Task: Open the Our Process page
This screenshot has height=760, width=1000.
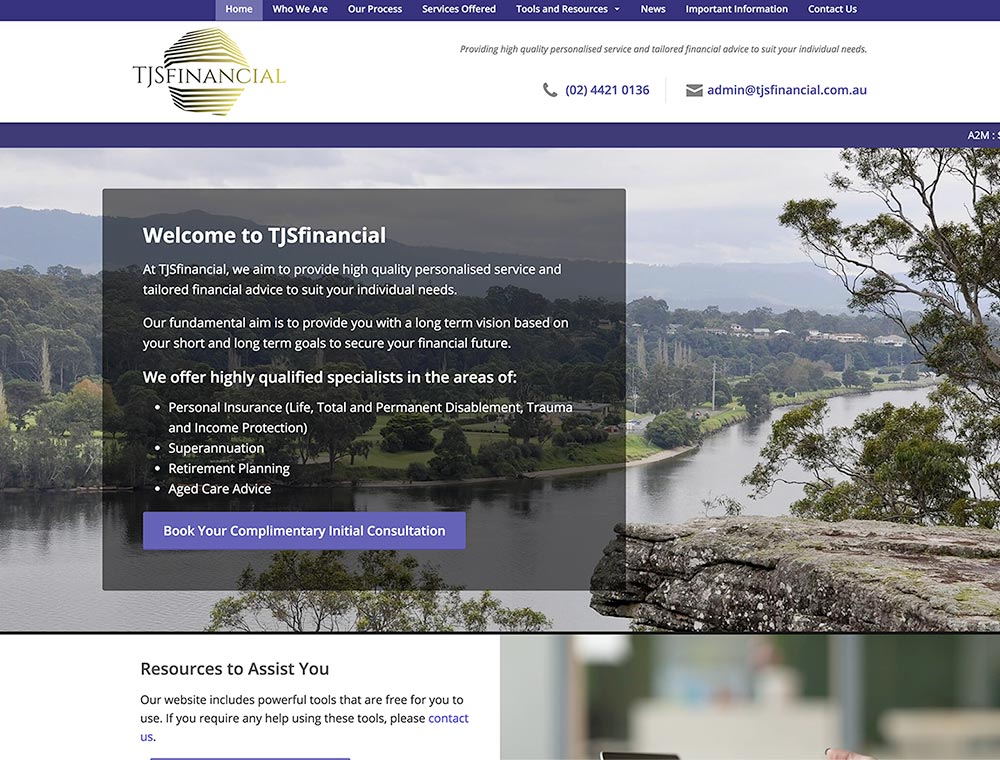Action: [x=375, y=10]
